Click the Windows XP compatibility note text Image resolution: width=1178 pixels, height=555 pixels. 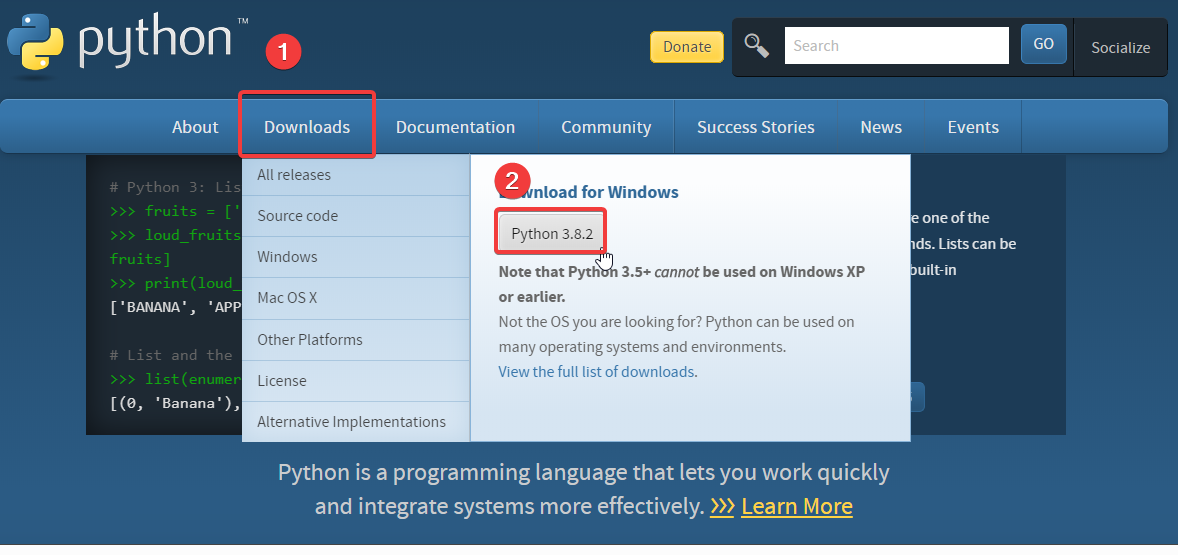click(x=681, y=284)
